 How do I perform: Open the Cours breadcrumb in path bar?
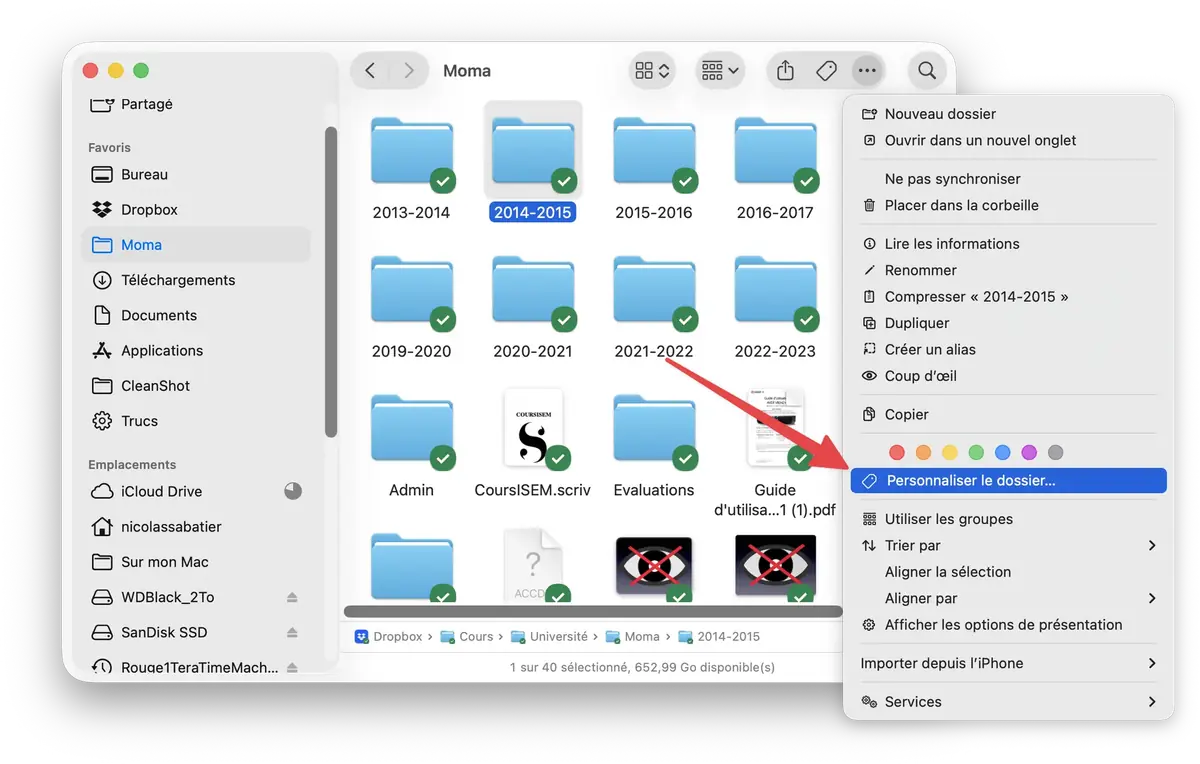click(x=477, y=636)
